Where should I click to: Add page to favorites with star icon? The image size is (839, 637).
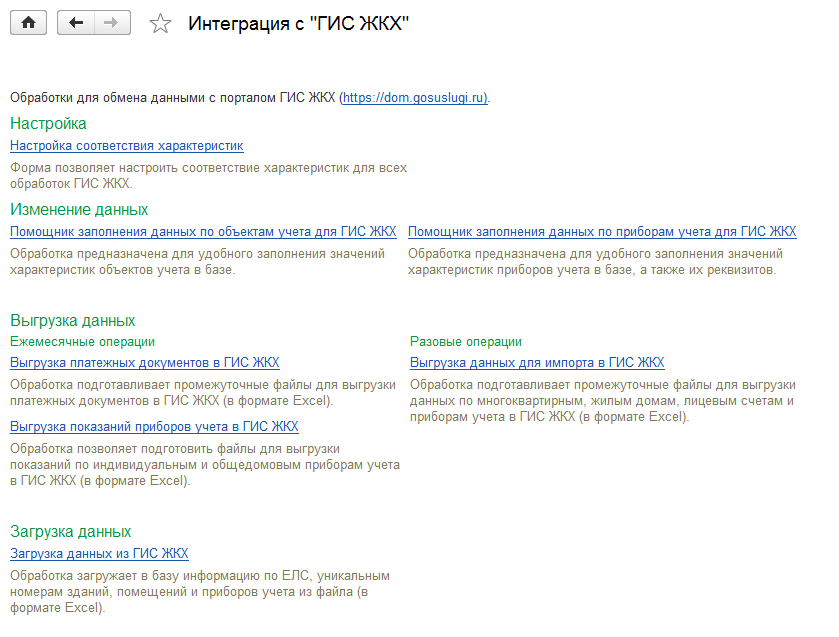(x=160, y=24)
